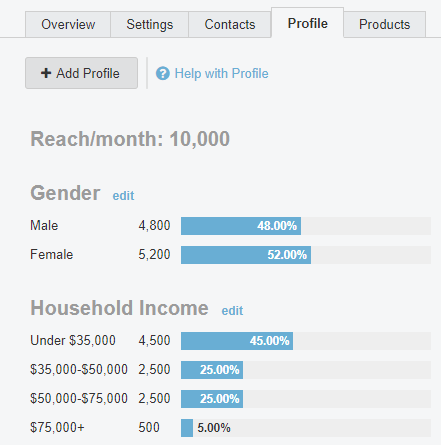Edit the Gender section
The image size is (441, 445).
123,196
